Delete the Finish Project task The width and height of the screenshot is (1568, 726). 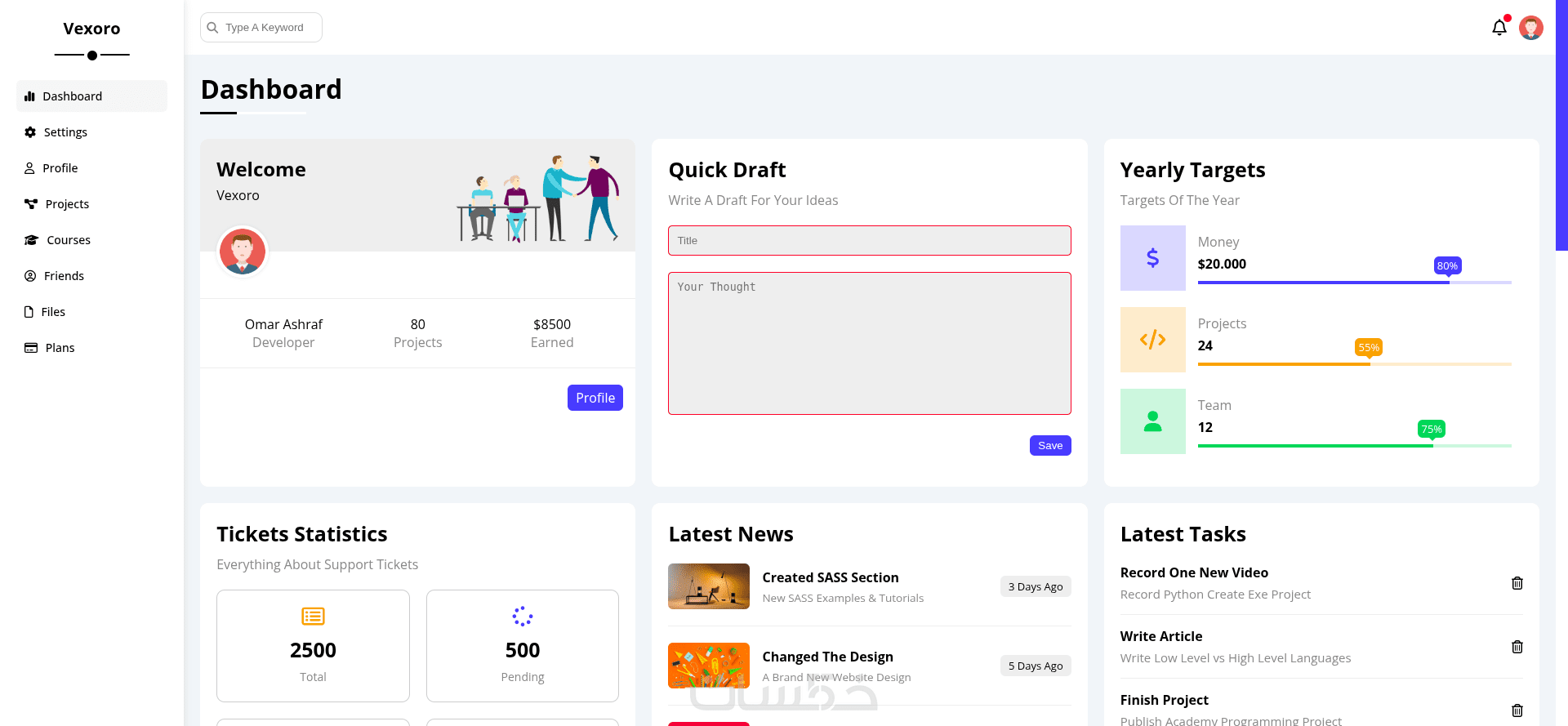(1517, 710)
